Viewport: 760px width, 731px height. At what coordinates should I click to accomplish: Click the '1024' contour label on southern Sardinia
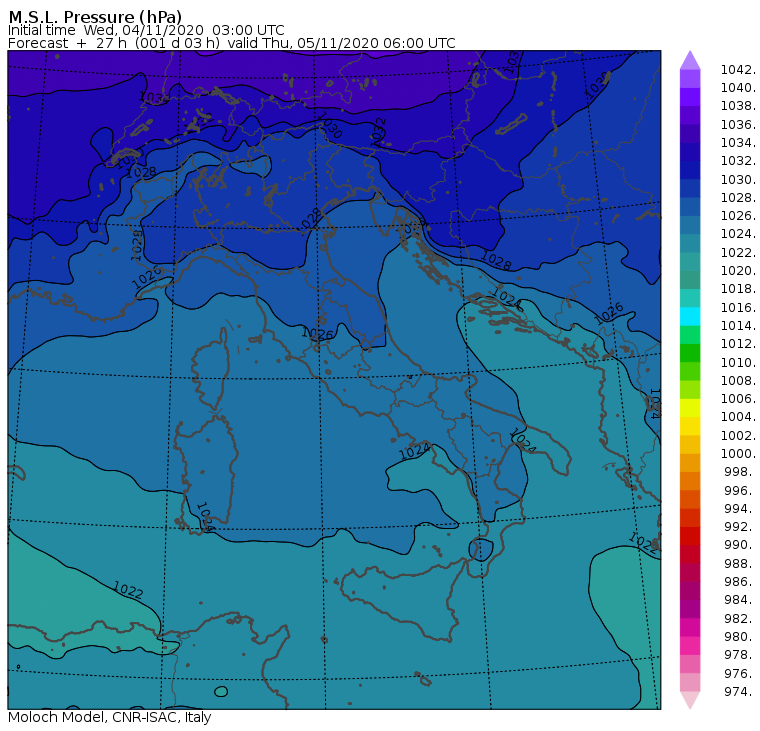[x=205, y=518]
